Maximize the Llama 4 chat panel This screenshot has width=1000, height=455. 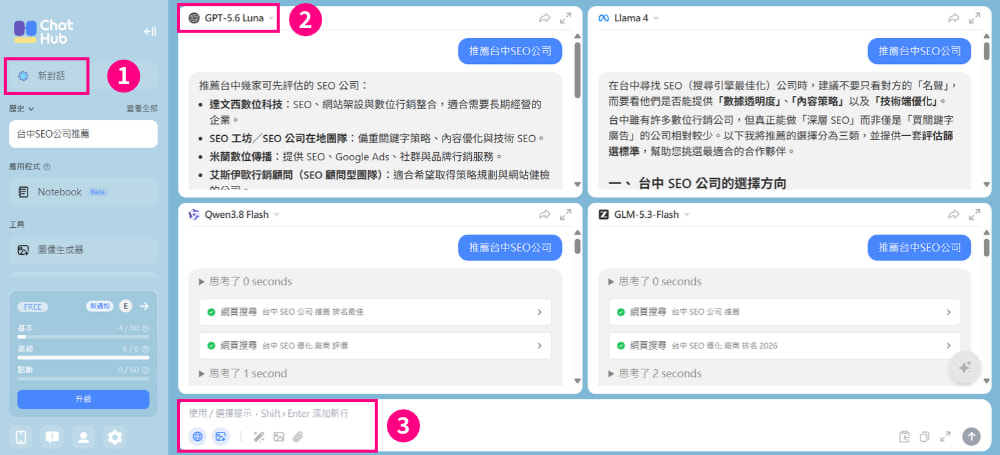974,19
